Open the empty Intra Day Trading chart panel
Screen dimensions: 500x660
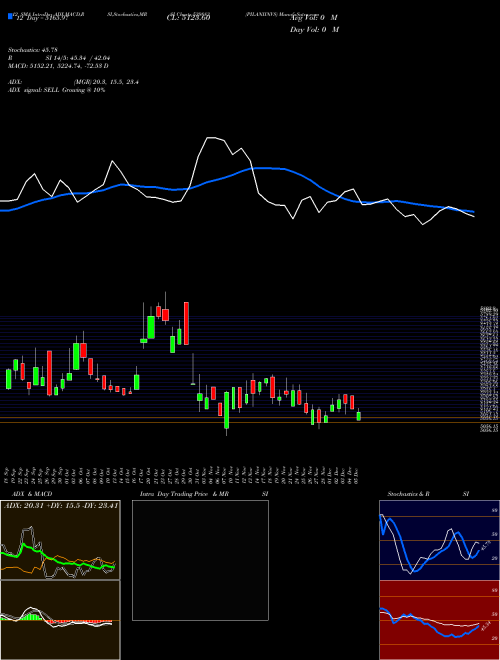[x=200, y=560]
